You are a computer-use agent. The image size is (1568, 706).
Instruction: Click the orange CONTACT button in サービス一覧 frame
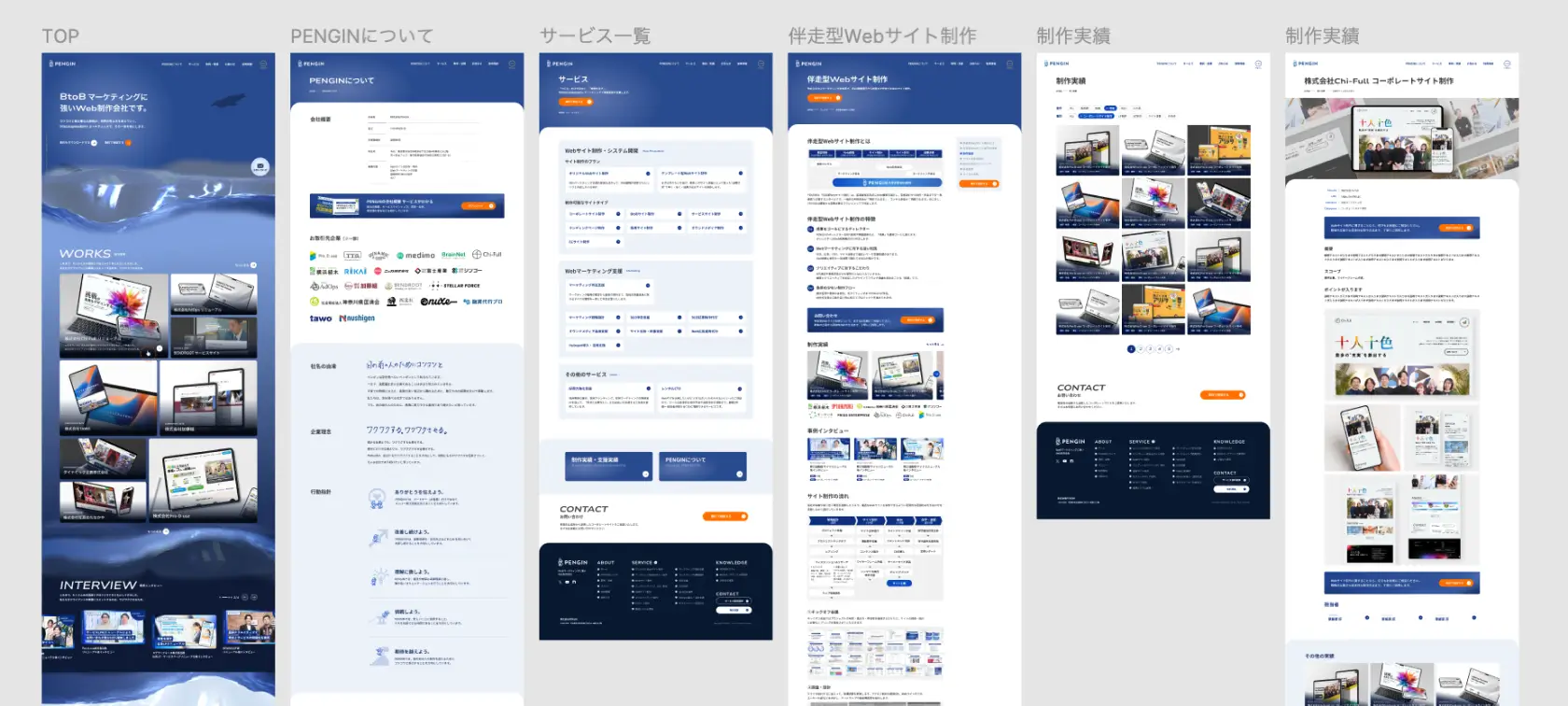pos(725,516)
